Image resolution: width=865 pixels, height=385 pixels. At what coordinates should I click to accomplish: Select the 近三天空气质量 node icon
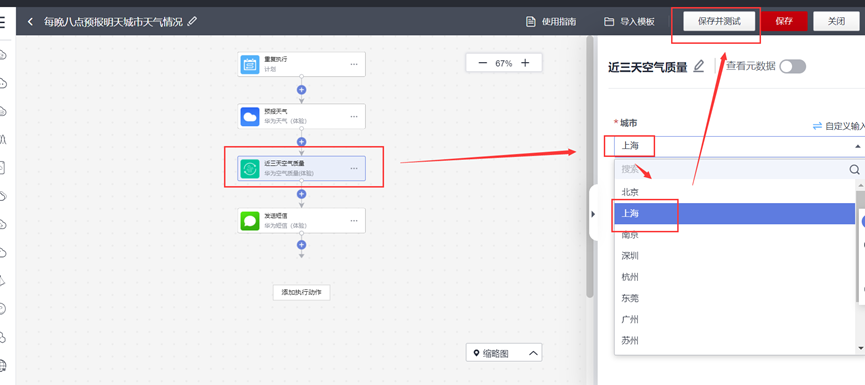[x=250, y=168]
